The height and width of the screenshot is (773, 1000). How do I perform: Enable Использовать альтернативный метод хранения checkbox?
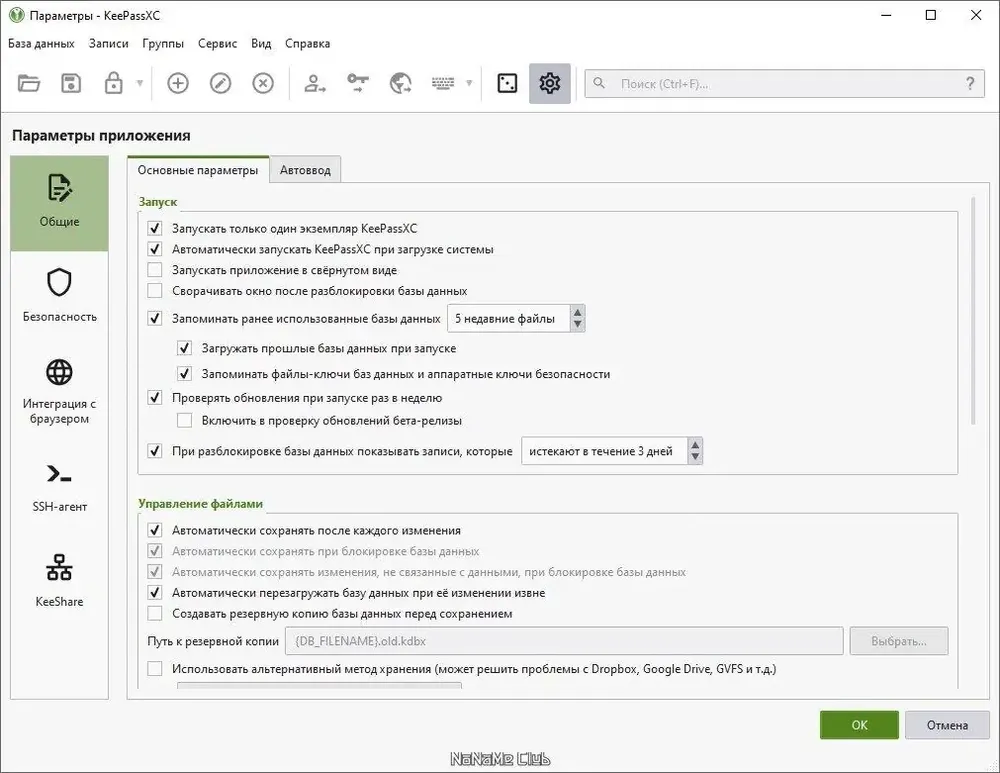pyautogui.click(x=155, y=669)
